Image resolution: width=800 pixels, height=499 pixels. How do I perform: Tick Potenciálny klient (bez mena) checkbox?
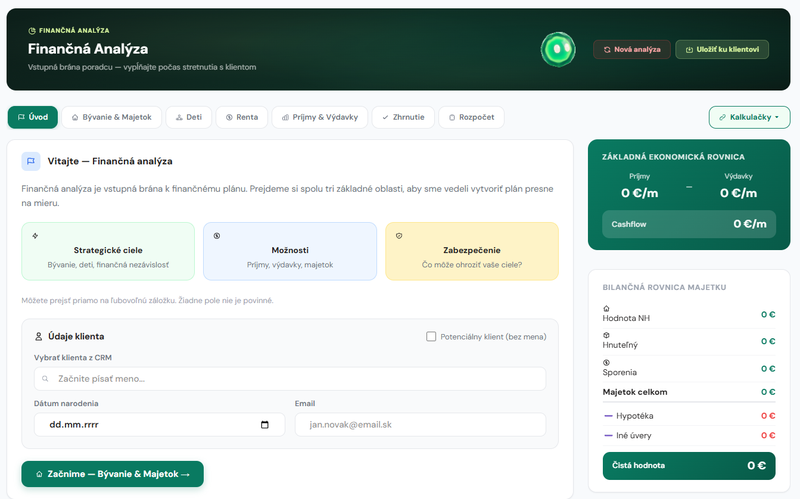pos(431,337)
